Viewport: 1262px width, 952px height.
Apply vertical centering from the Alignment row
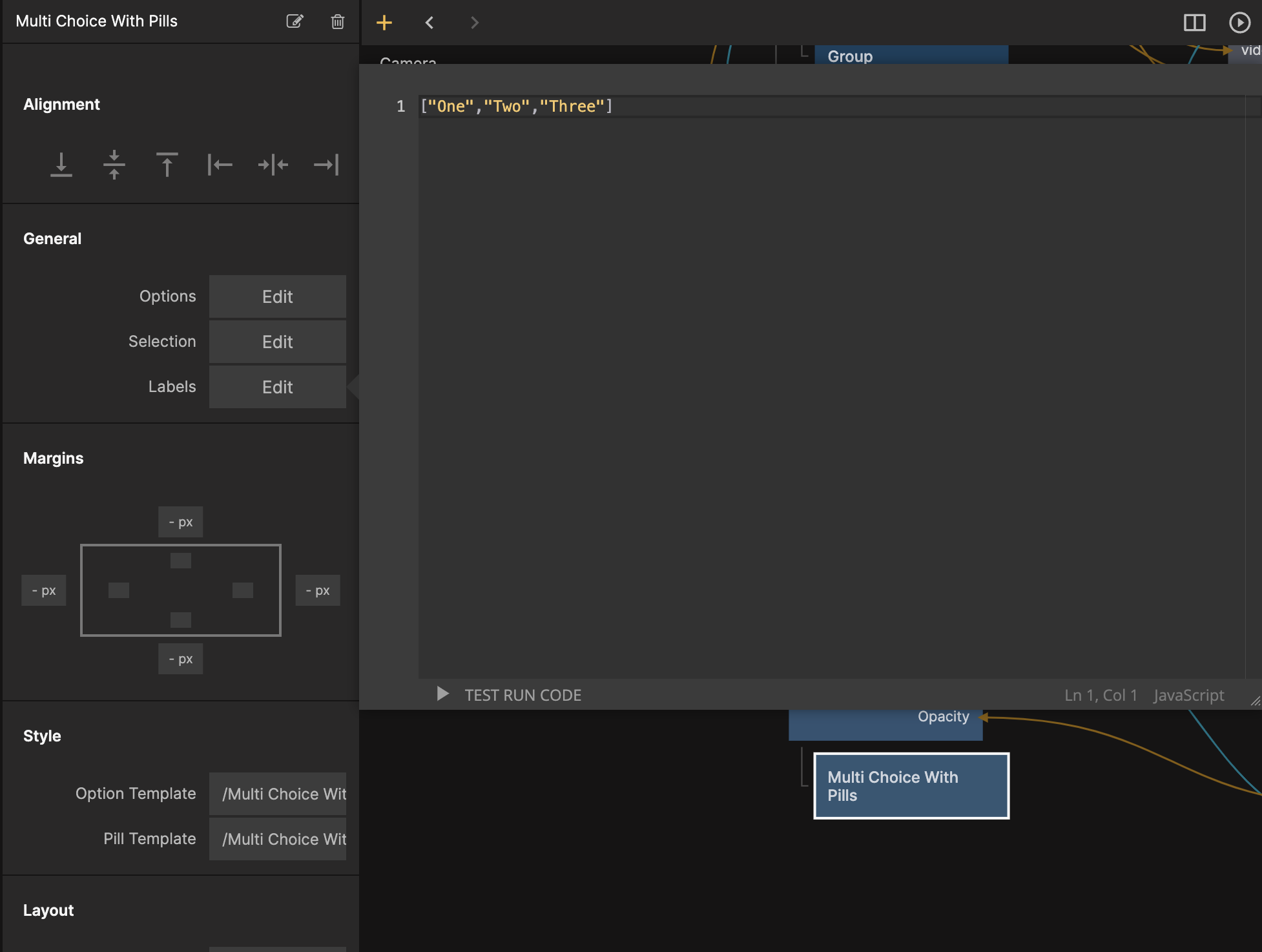pos(114,165)
